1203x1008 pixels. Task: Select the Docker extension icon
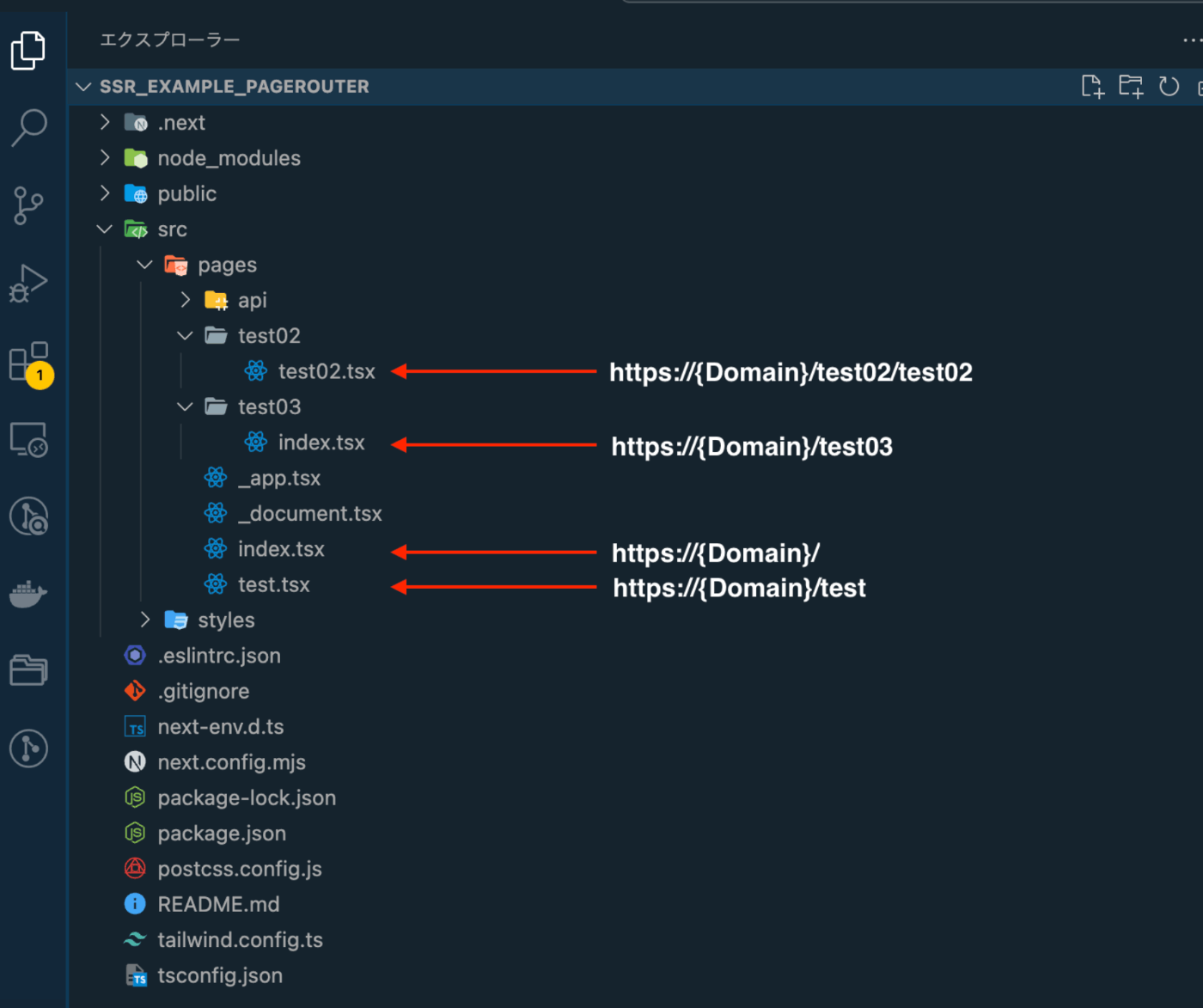click(x=28, y=594)
